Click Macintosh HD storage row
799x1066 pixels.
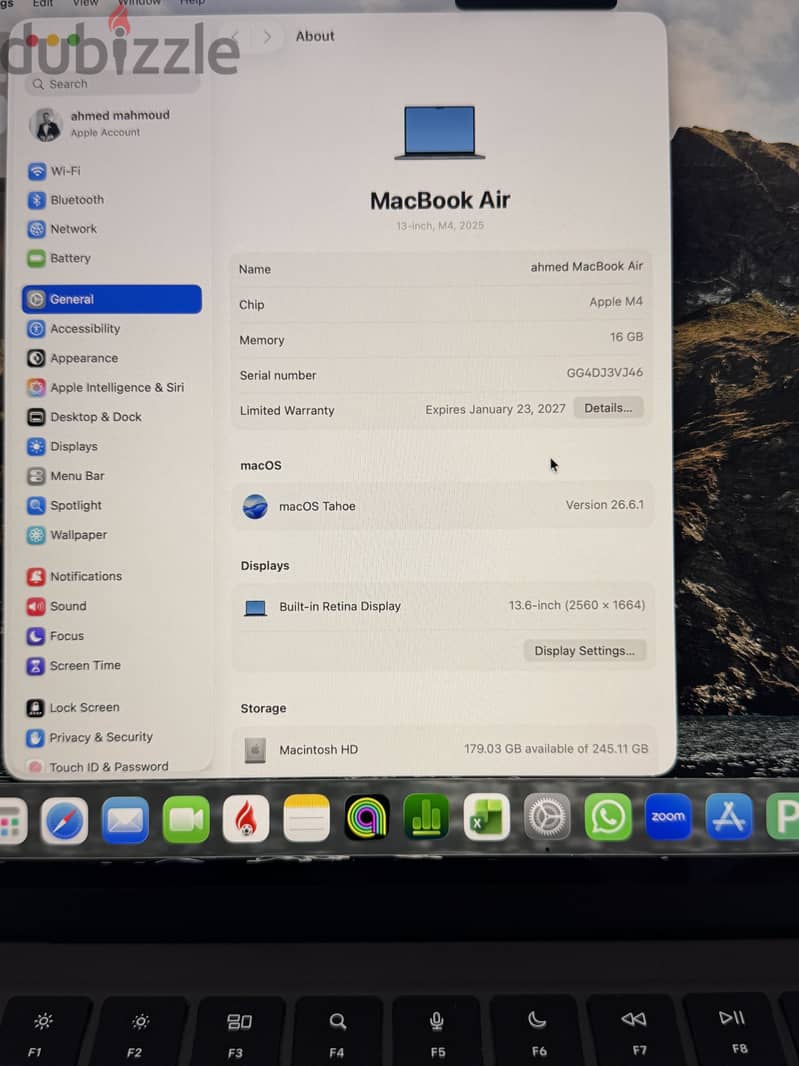pyautogui.click(x=442, y=749)
